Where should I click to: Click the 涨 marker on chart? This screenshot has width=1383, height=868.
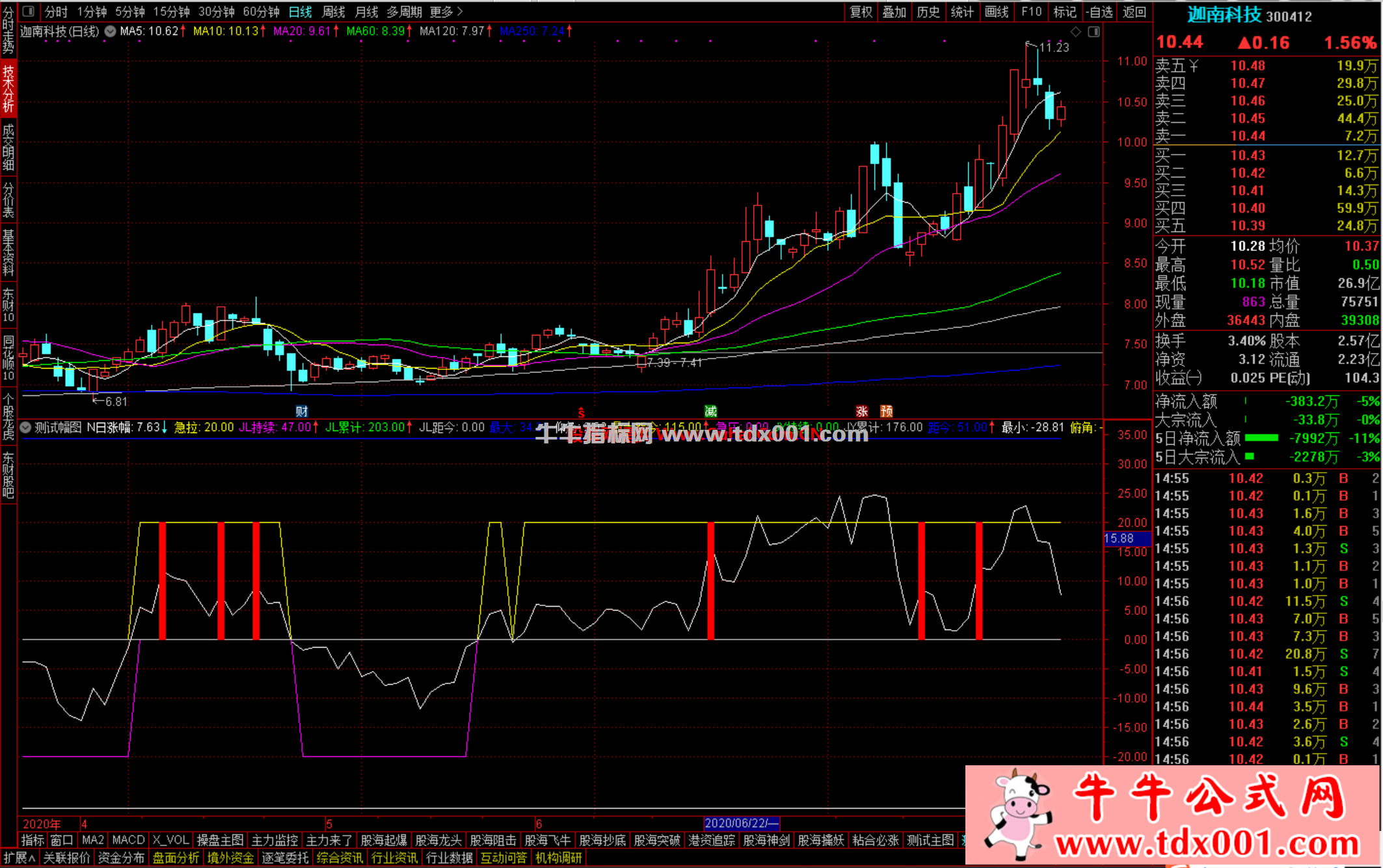(x=862, y=411)
